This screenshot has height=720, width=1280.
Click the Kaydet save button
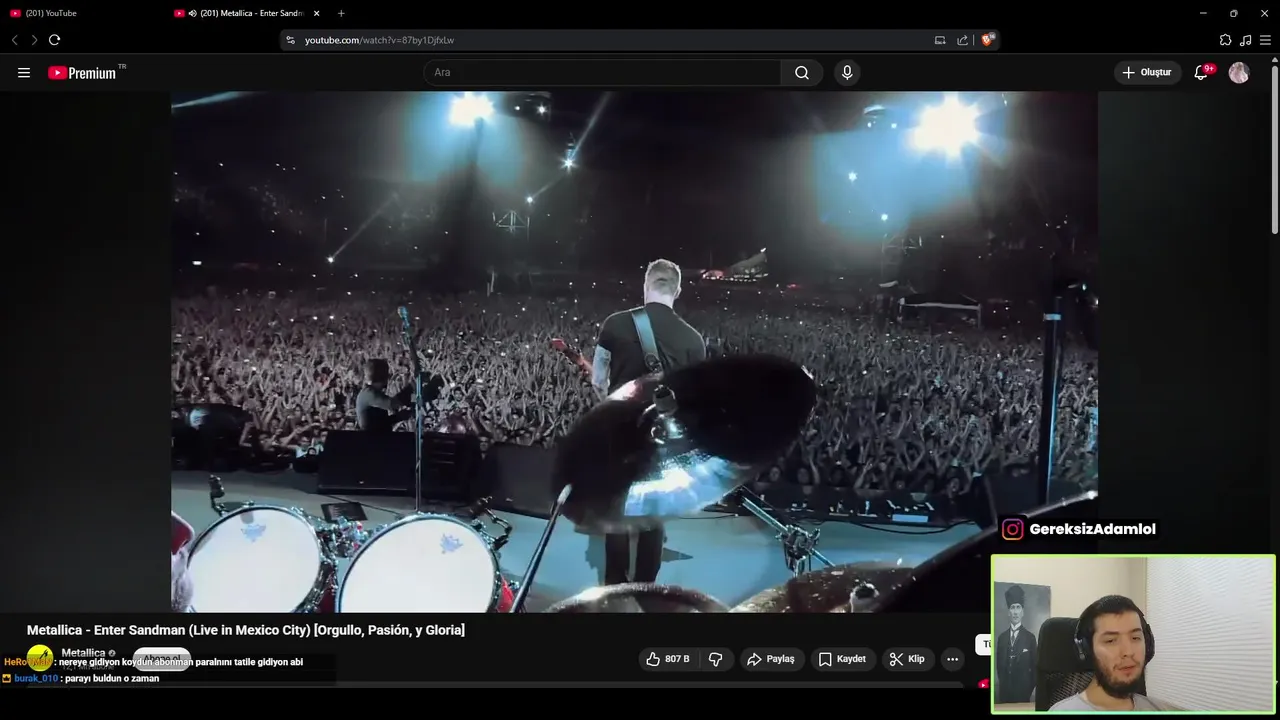842,659
